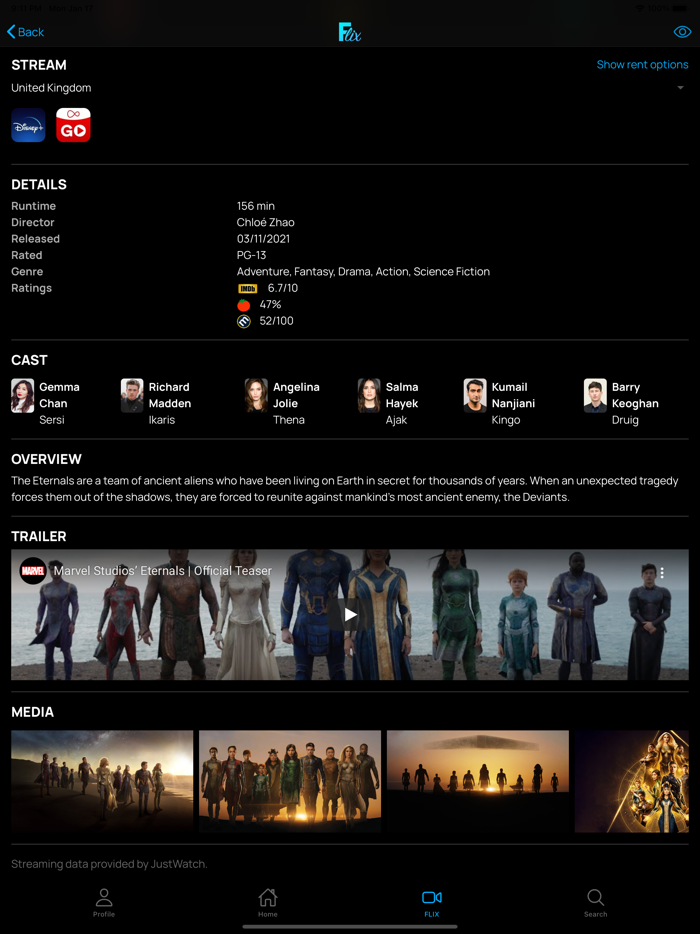The image size is (700, 934).
Task: Click the Rotten Tomatoes rating icon
Action: point(244,305)
